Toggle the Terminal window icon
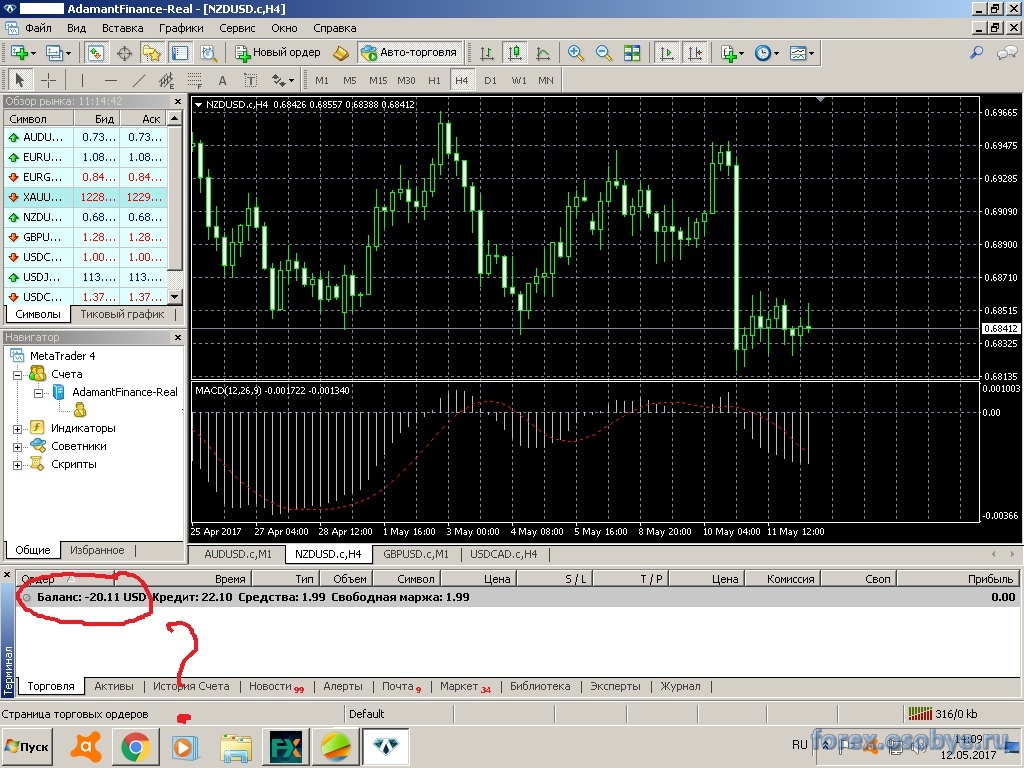Image resolution: width=1024 pixels, height=768 pixels. click(x=180, y=53)
